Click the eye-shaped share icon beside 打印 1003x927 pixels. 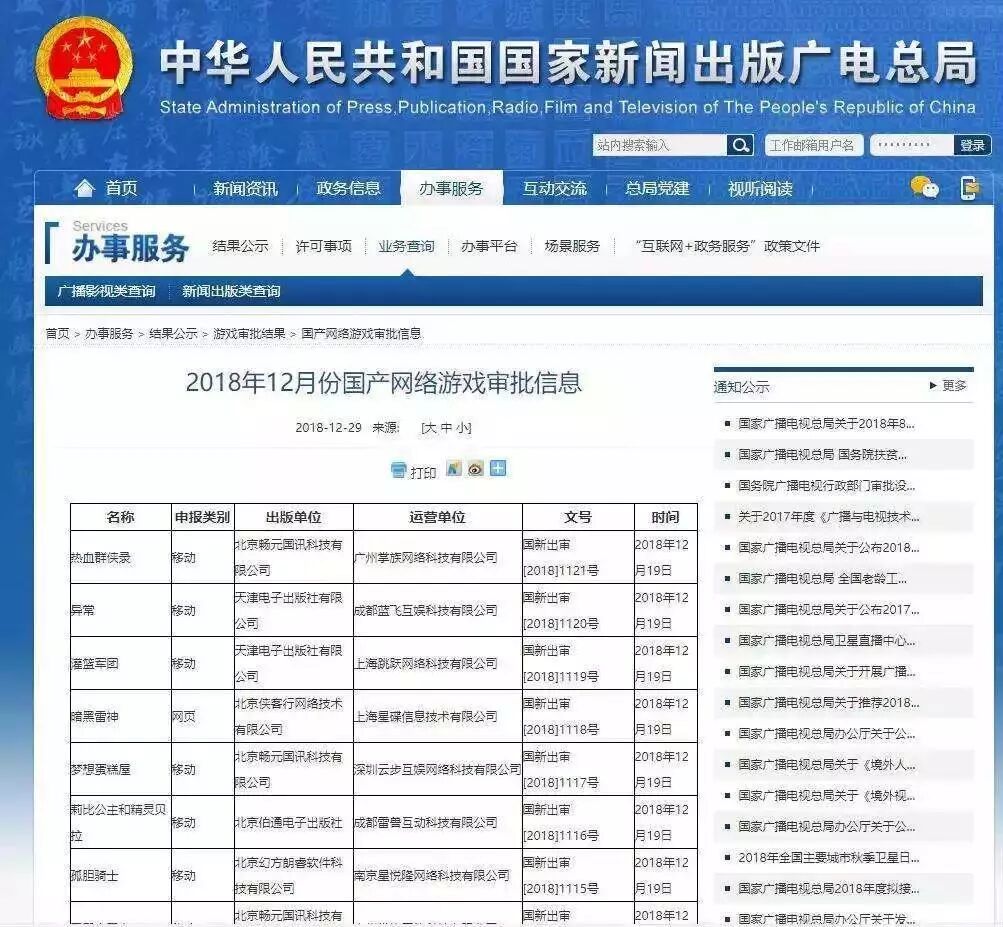(x=474, y=469)
